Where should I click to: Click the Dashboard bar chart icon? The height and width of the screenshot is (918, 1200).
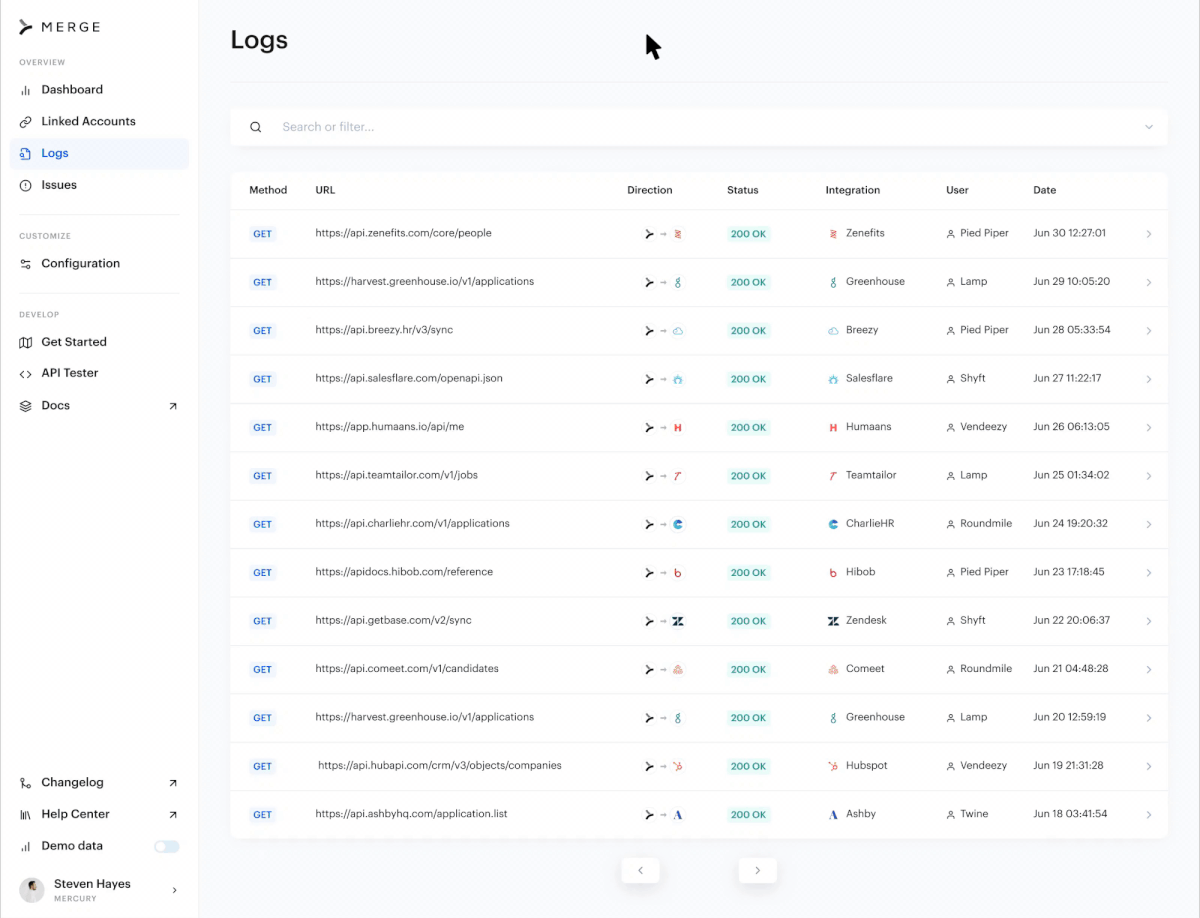[x=26, y=90]
